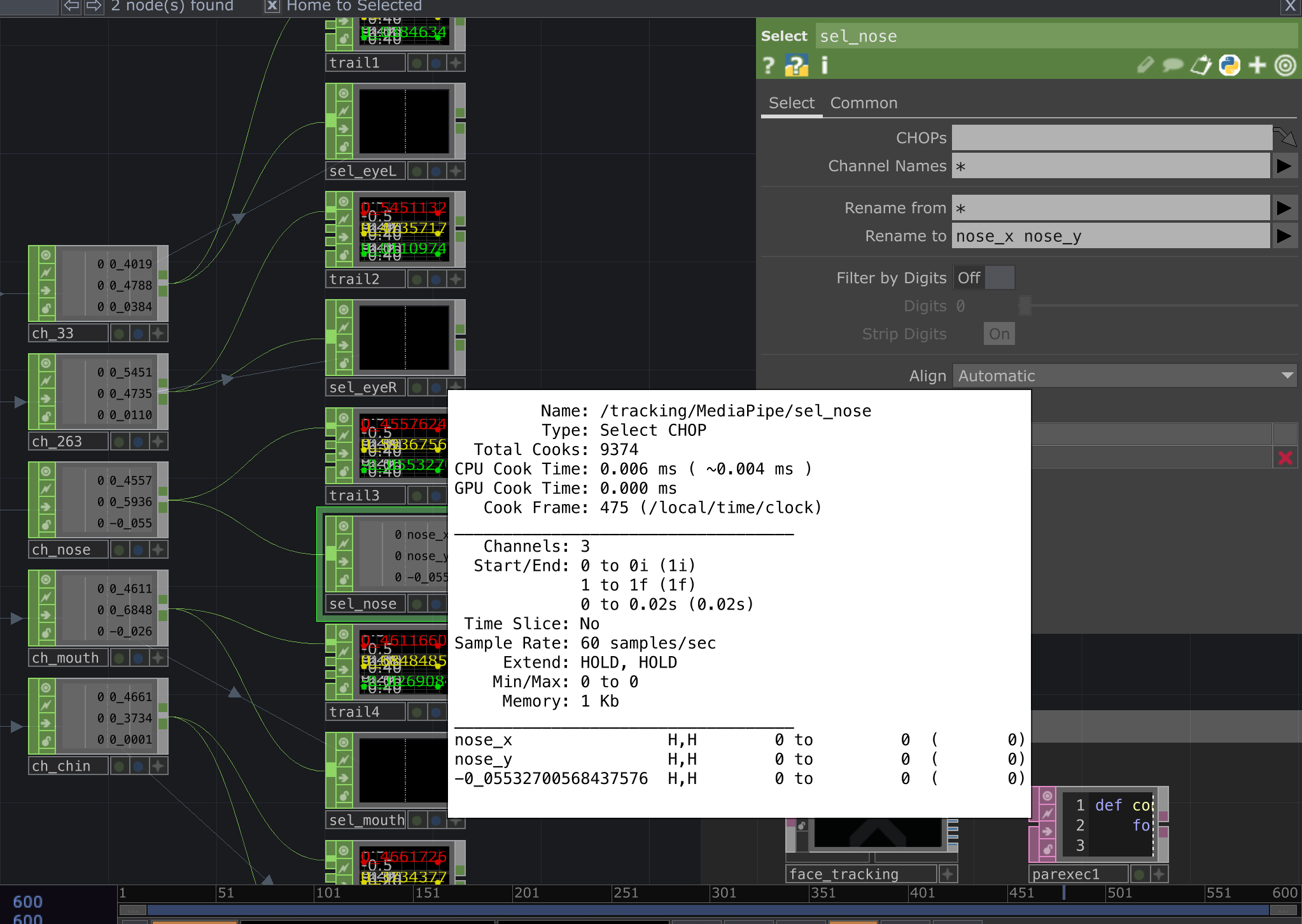Viewport: 1302px width, 924px height.
Task: Select the Select parameter tab
Action: pyautogui.click(x=791, y=103)
